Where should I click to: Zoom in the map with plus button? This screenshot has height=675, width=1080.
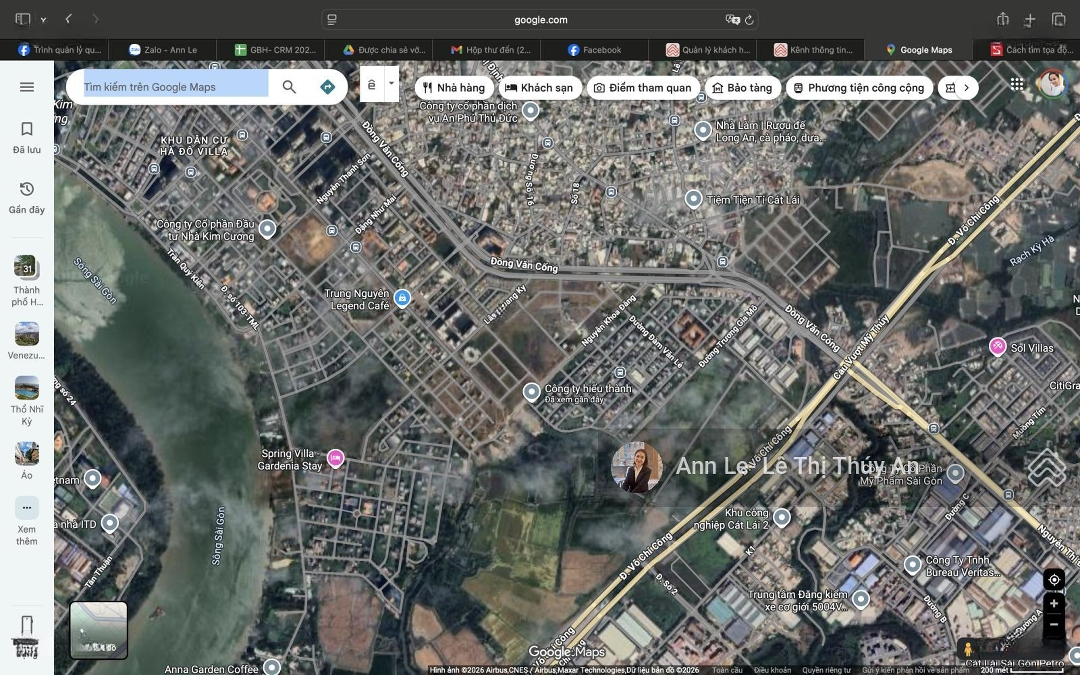1054,604
